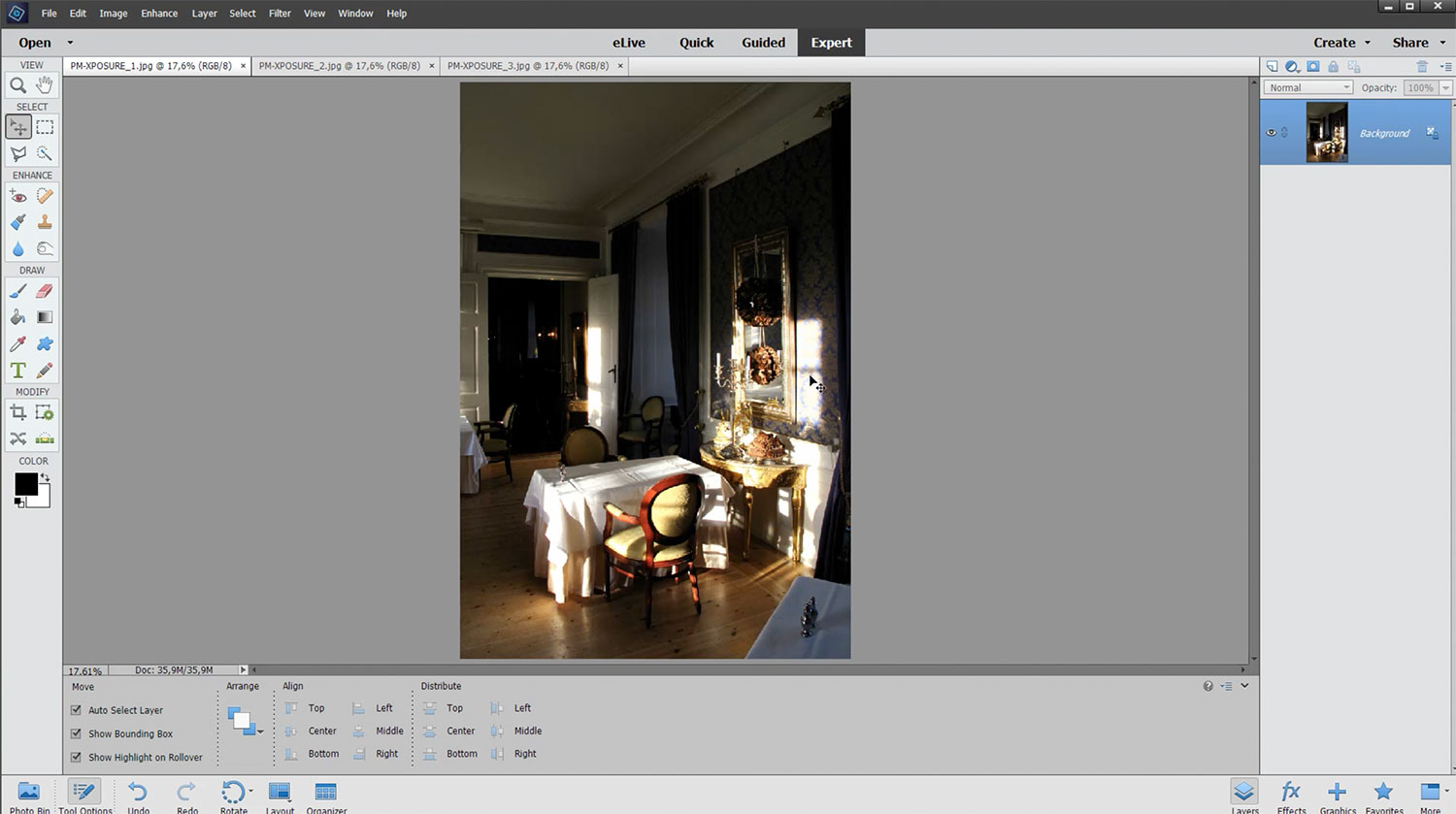Image resolution: width=1456 pixels, height=814 pixels.
Task: Uncheck Auto Select Layer
Action: point(76,710)
